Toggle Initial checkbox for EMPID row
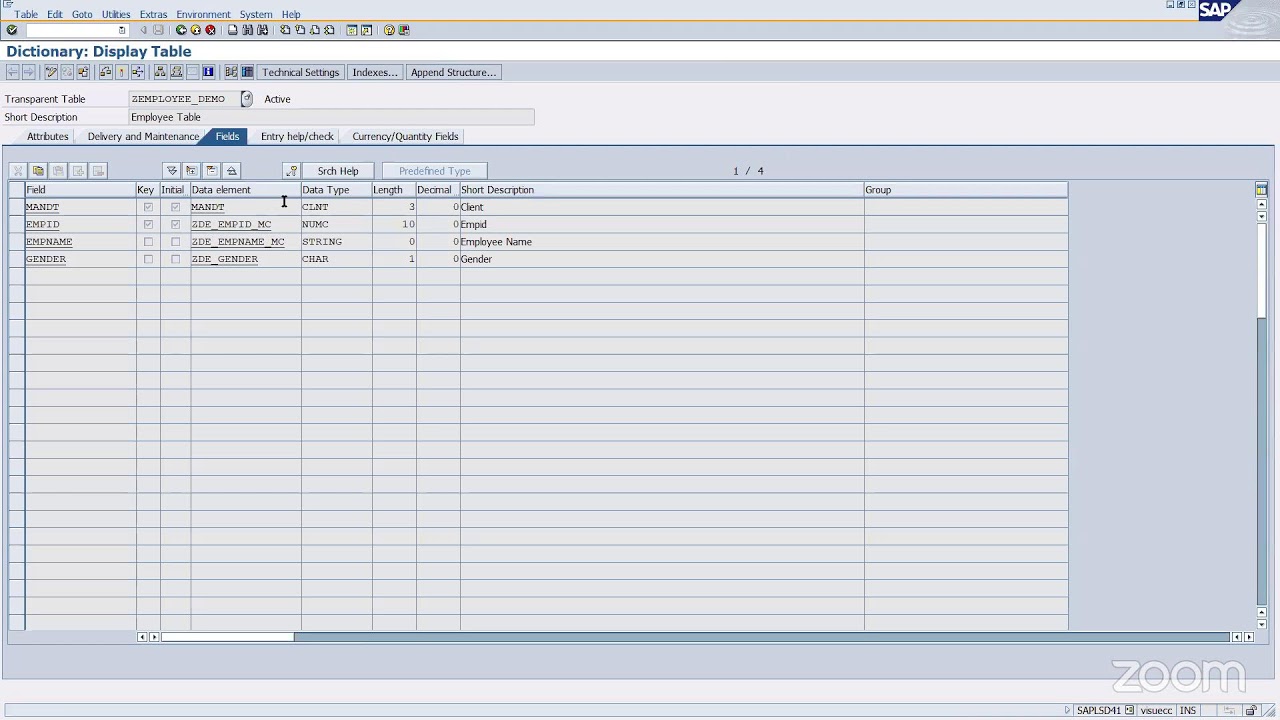This screenshot has width=1280, height=720. (x=175, y=224)
